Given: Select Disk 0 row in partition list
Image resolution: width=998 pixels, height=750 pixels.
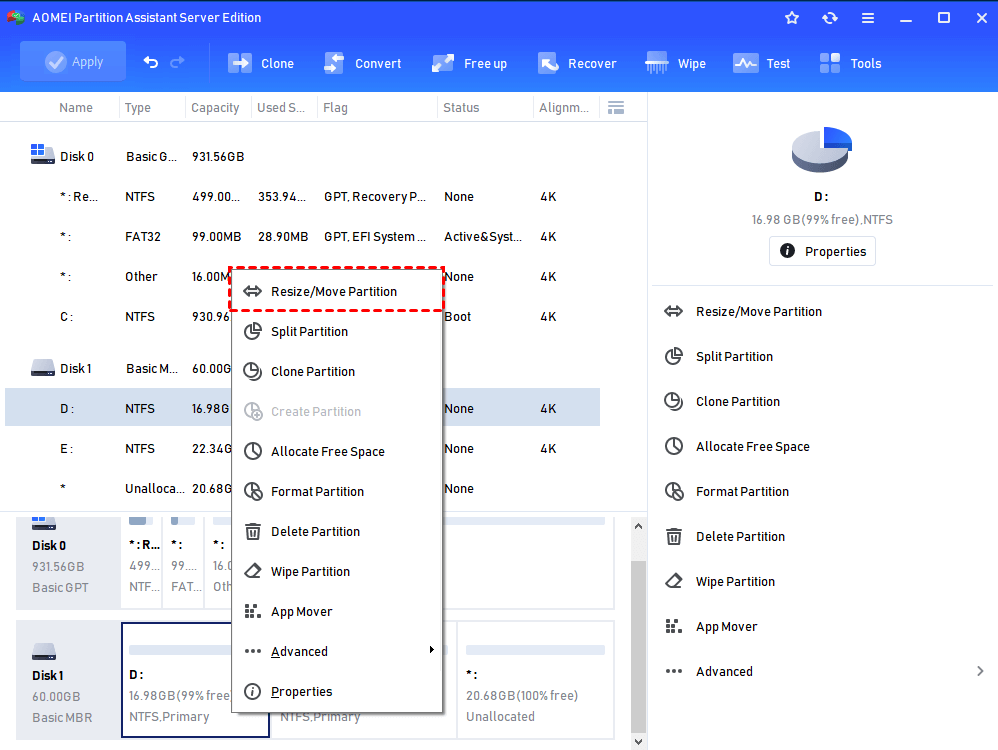Looking at the screenshot, I should (302, 156).
